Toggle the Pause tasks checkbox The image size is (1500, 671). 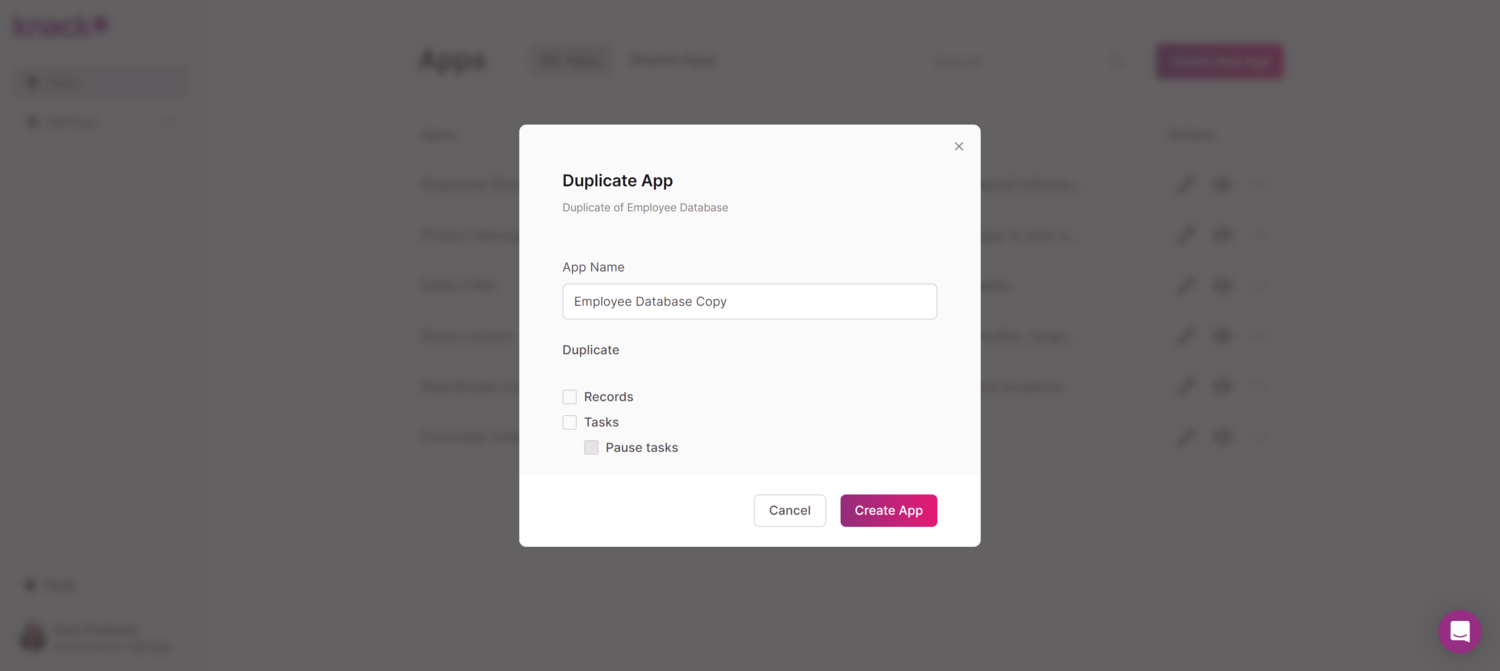tap(592, 448)
